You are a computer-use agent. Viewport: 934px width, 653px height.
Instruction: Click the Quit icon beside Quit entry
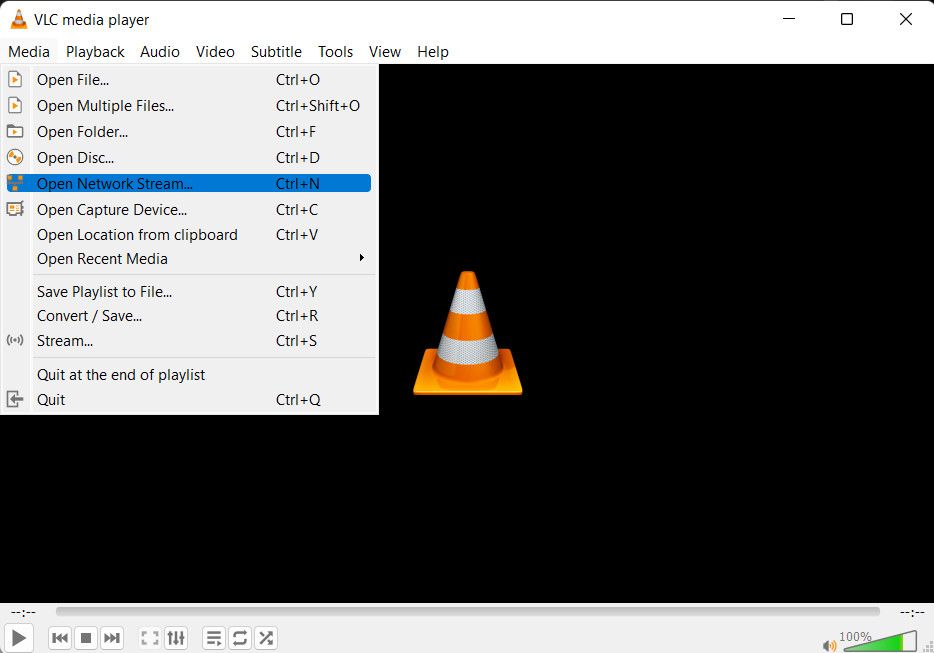click(x=15, y=399)
